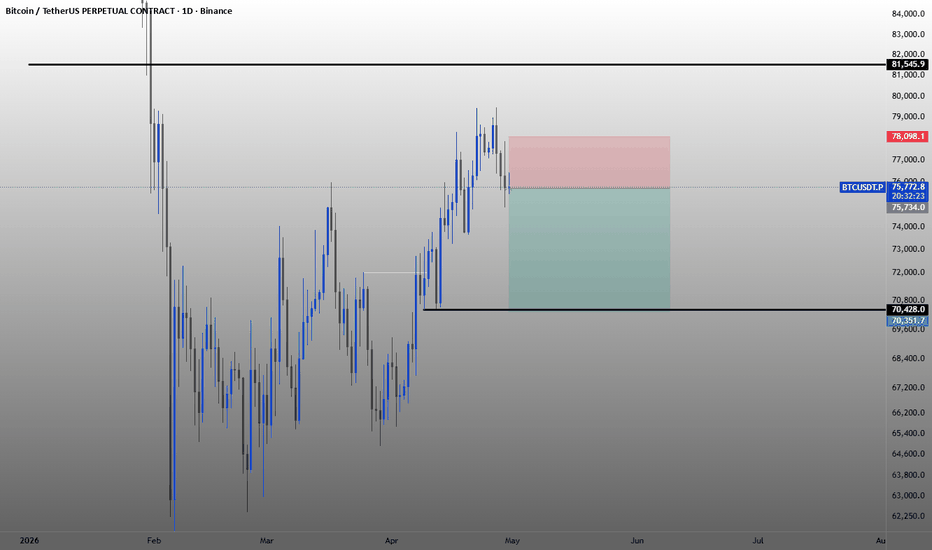Click the 81,545.9 black price label
The height and width of the screenshot is (550, 932).
[x=908, y=64]
